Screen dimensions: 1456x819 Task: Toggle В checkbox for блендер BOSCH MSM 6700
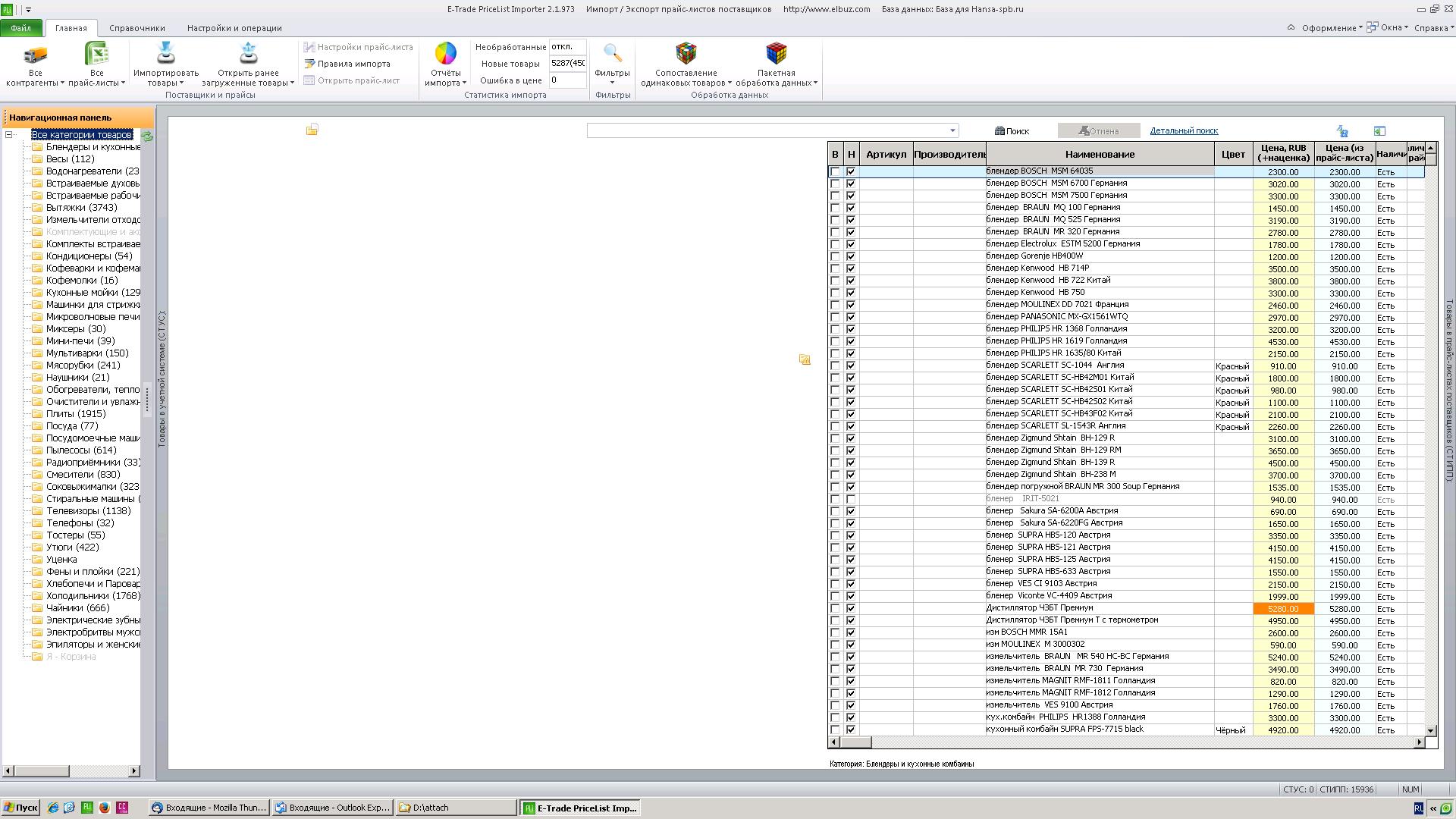click(x=835, y=184)
